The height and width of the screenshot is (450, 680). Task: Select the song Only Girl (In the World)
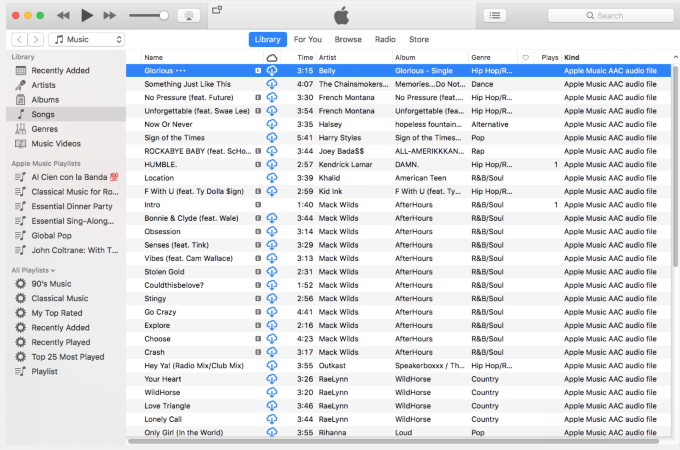(x=398, y=433)
